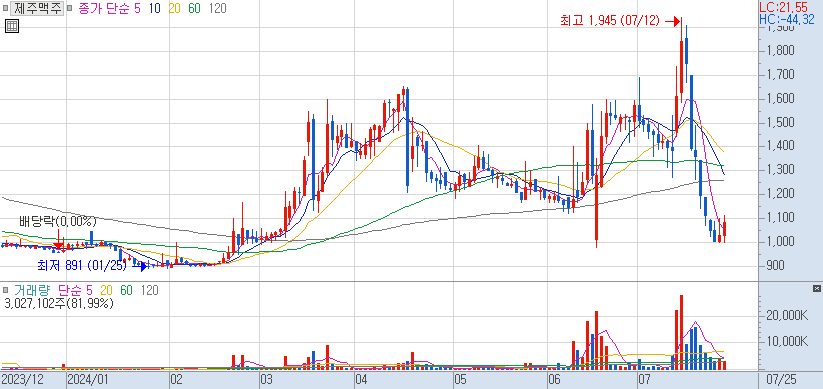The height and width of the screenshot is (389, 823).
Task: Click the 제주맥주 stock name button
Action: point(37,8)
